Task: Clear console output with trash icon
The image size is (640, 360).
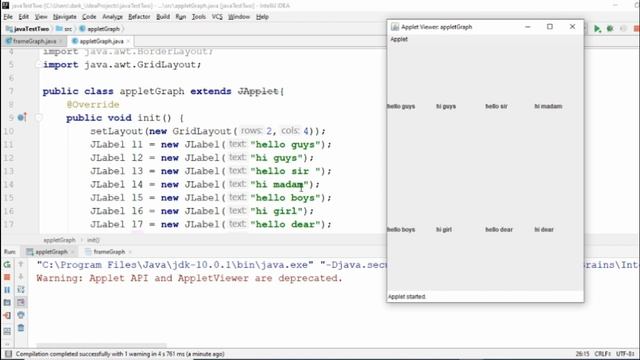Action: [21, 328]
